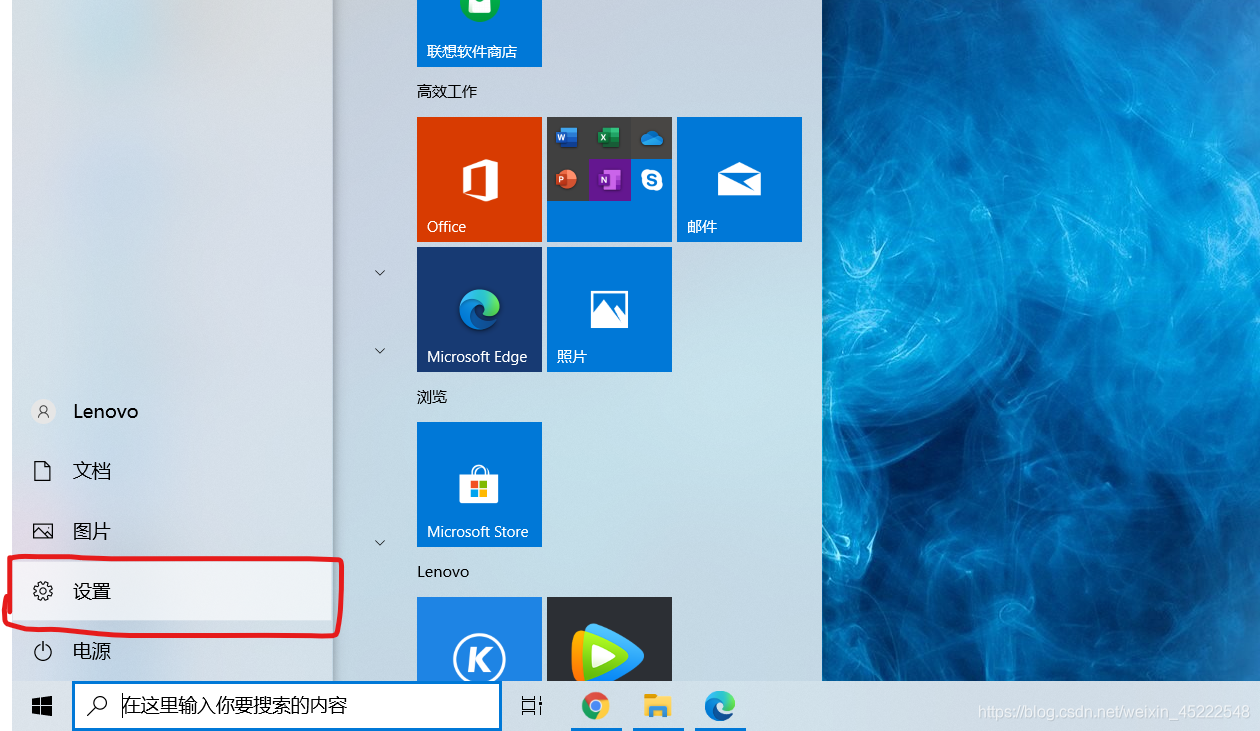
Task: Open File Explorer from the taskbar
Action: pyautogui.click(x=657, y=706)
